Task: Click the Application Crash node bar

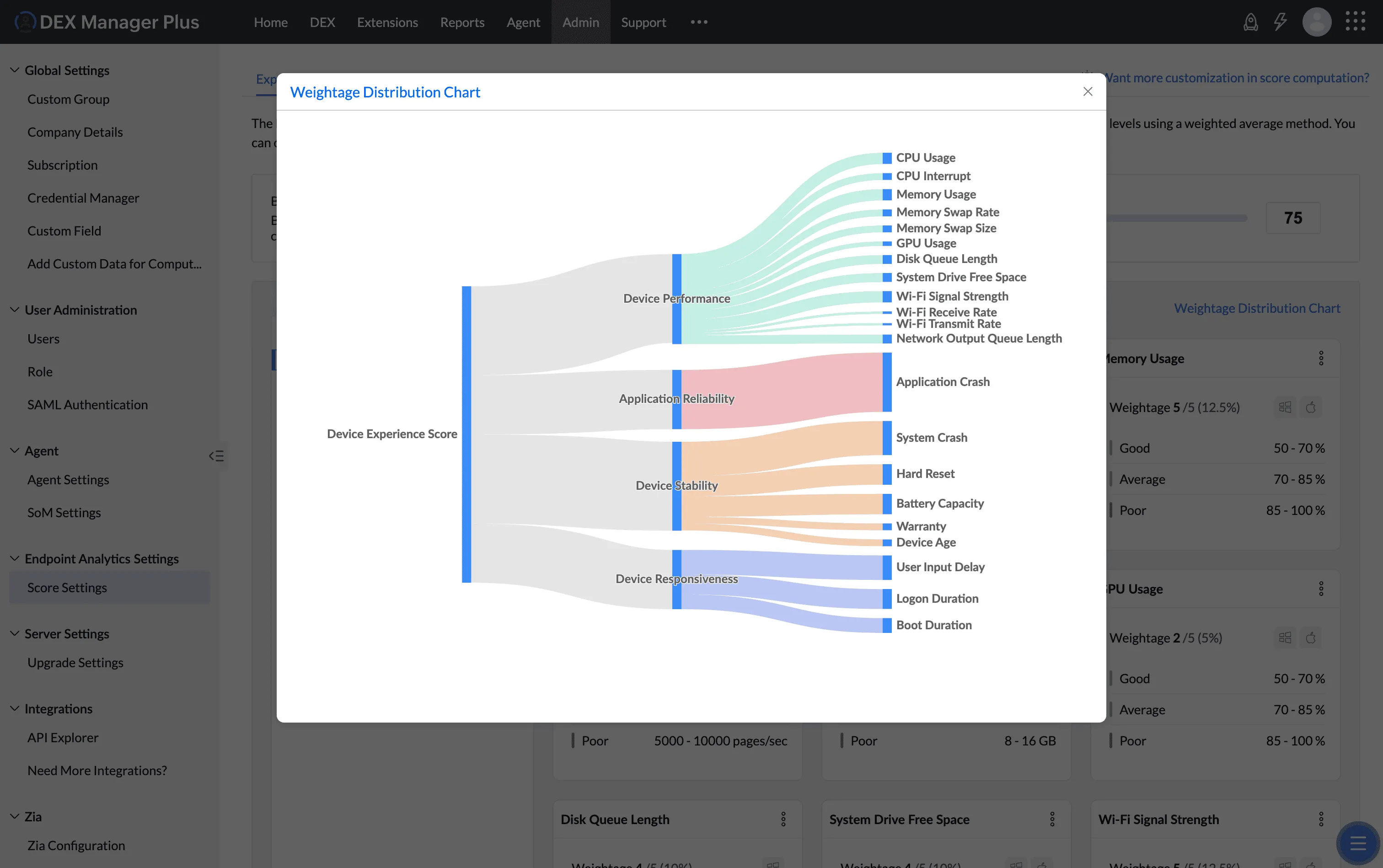Action: 887,382
